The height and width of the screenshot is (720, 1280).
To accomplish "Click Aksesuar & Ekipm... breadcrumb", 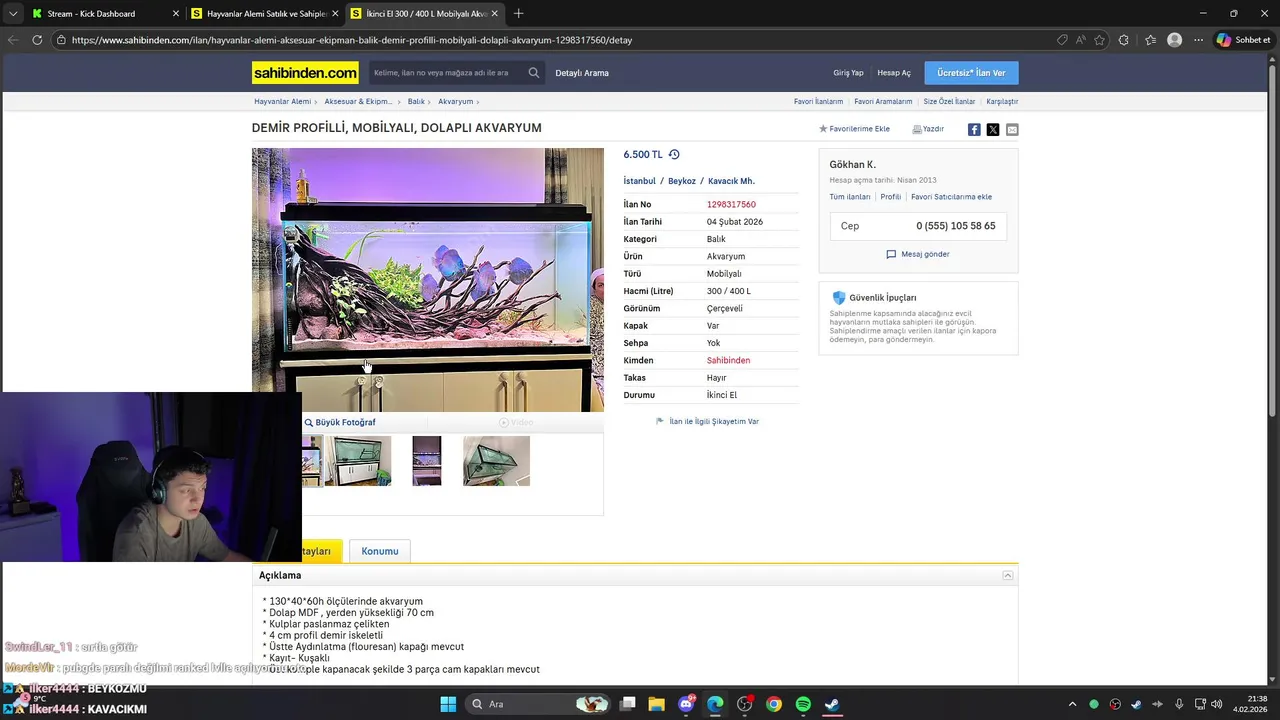I will coord(358,102).
